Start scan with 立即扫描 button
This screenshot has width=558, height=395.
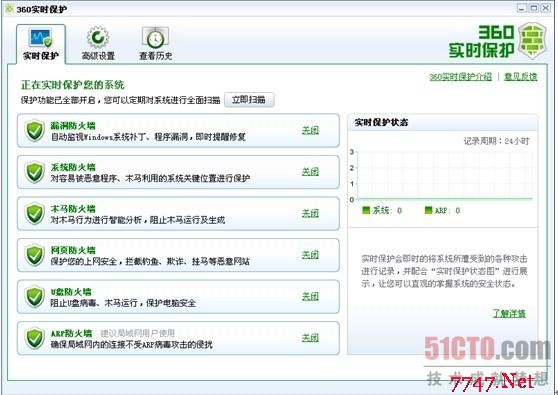pyautogui.click(x=249, y=100)
